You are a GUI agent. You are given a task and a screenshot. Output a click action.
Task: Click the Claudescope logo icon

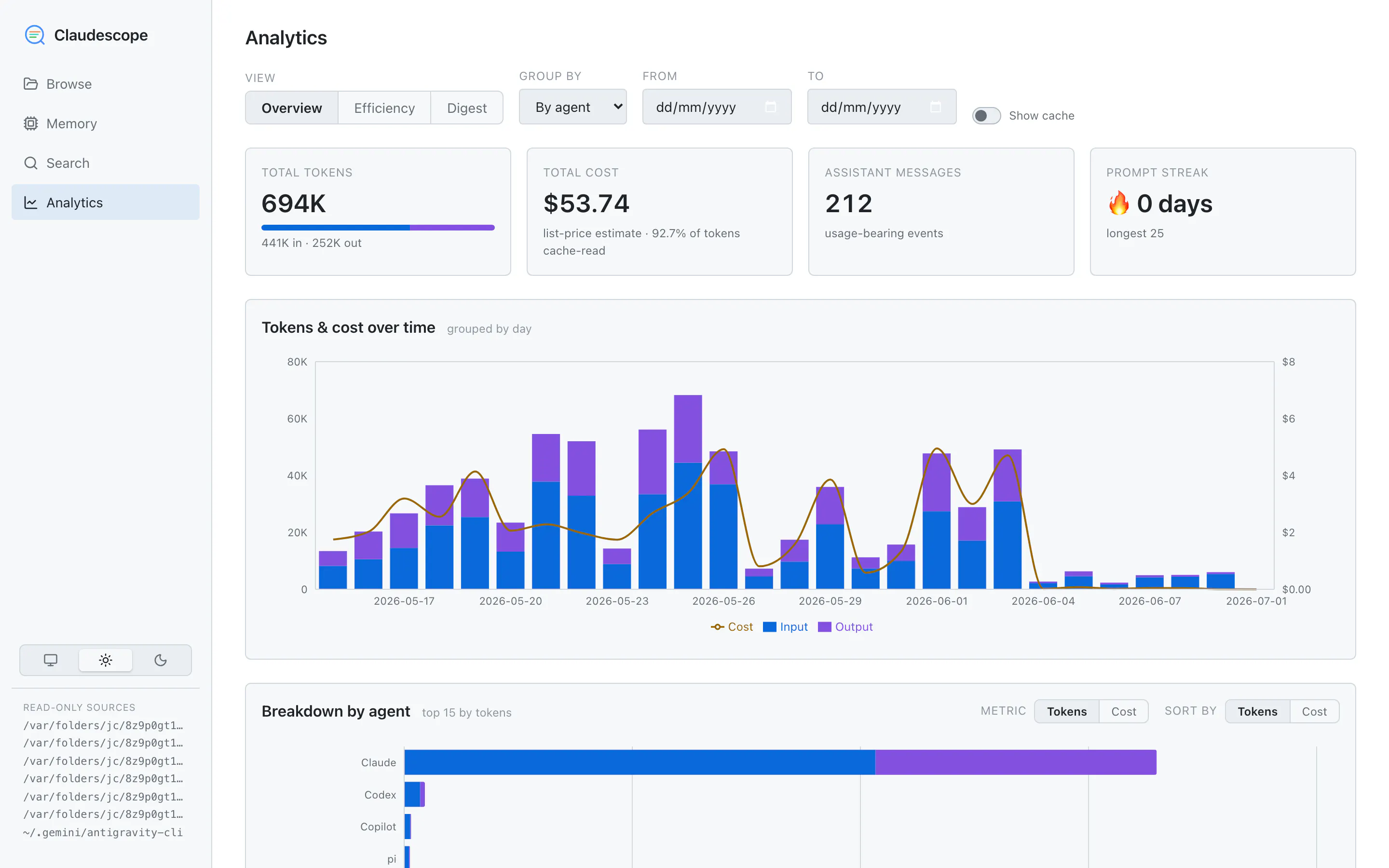click(34, 35)
